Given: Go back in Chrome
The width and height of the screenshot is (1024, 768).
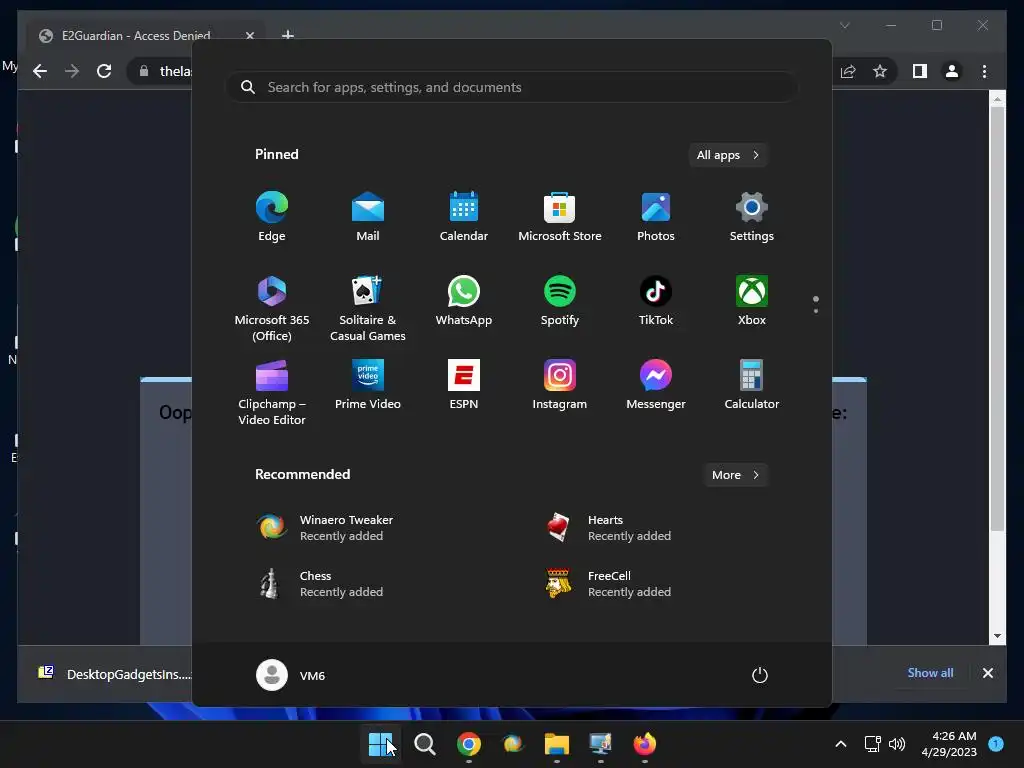Looking at the screenshot, I should (x=40, y=71).
